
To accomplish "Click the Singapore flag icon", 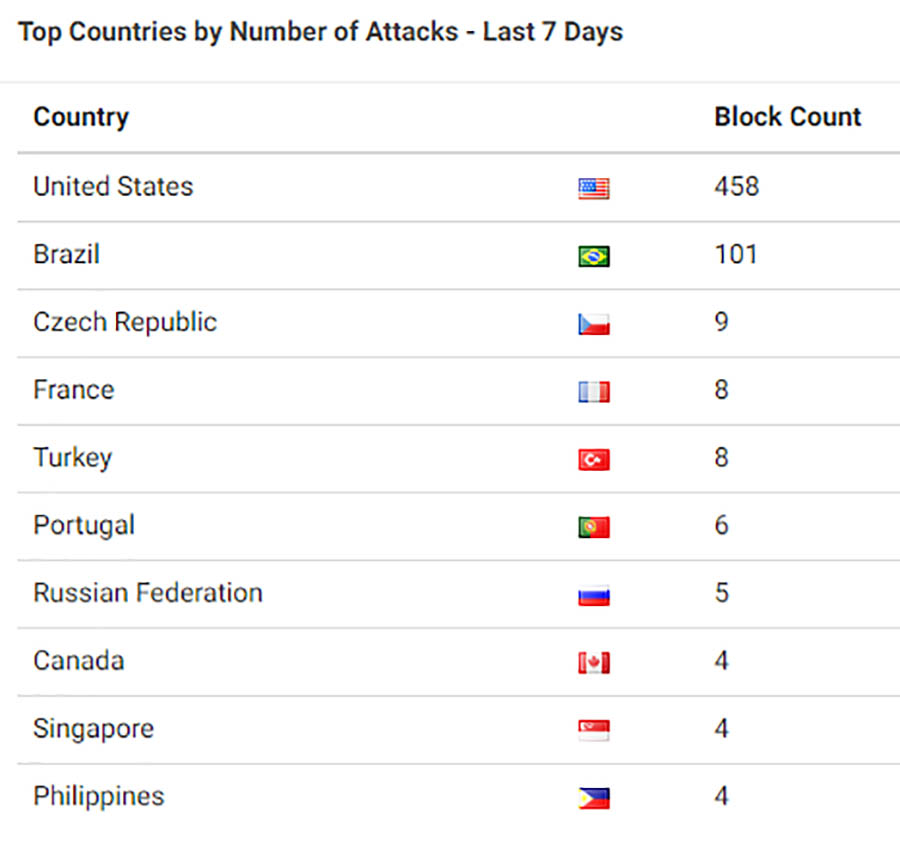I will click(593, 730).
